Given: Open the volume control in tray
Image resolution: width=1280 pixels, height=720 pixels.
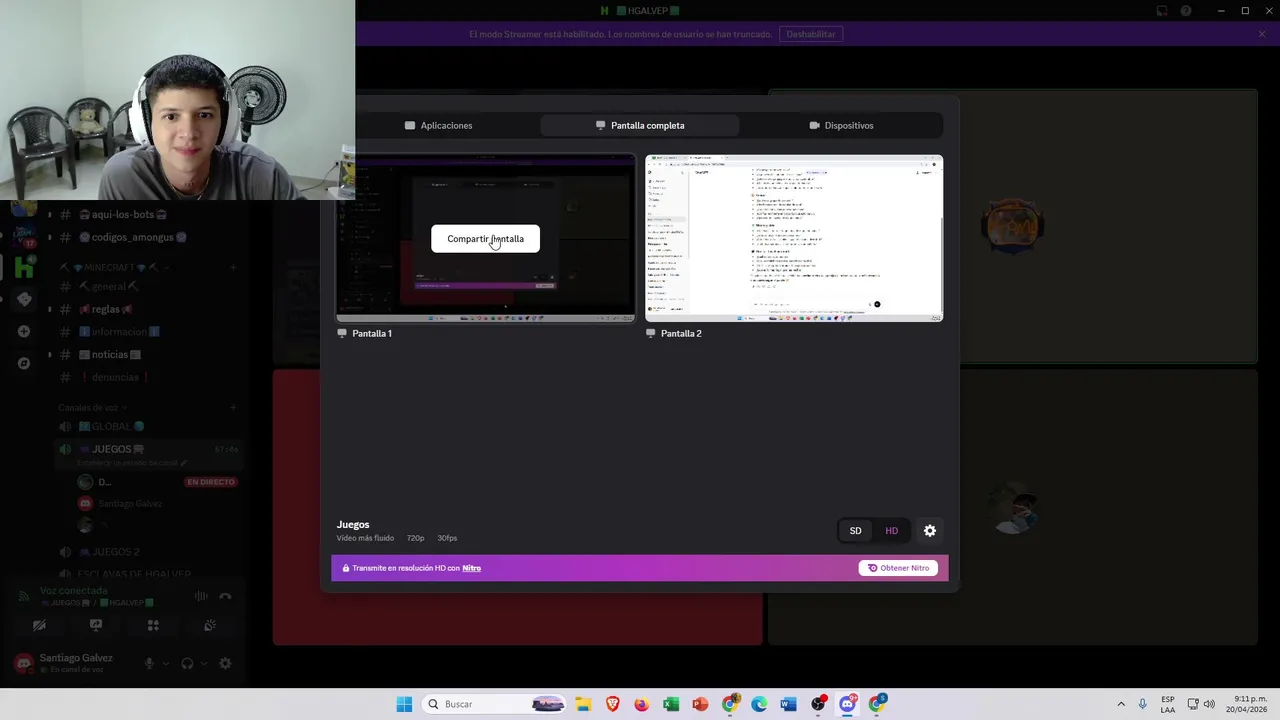Looking at the screenshot, I should pos(1209,704).
